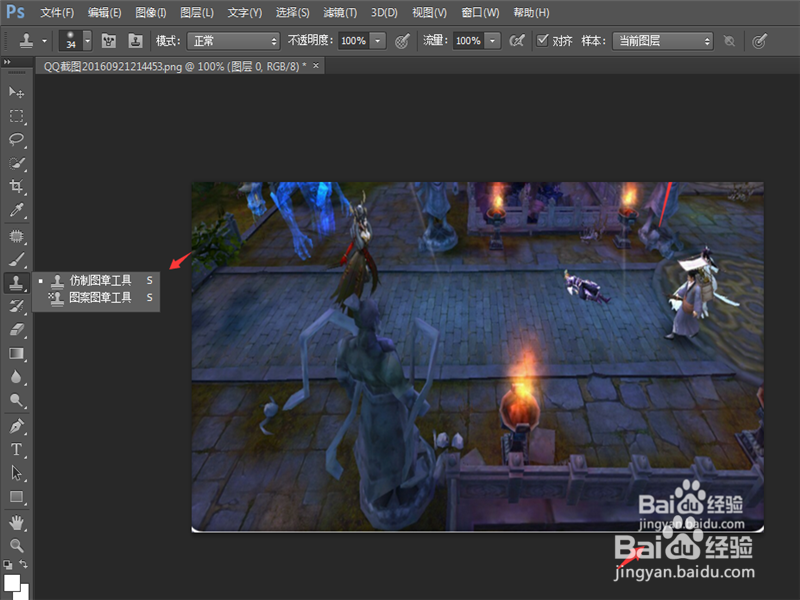This screenshot has height=600, width=800.
Task: Select the Healing Brush tool
Action: [16, 236]
